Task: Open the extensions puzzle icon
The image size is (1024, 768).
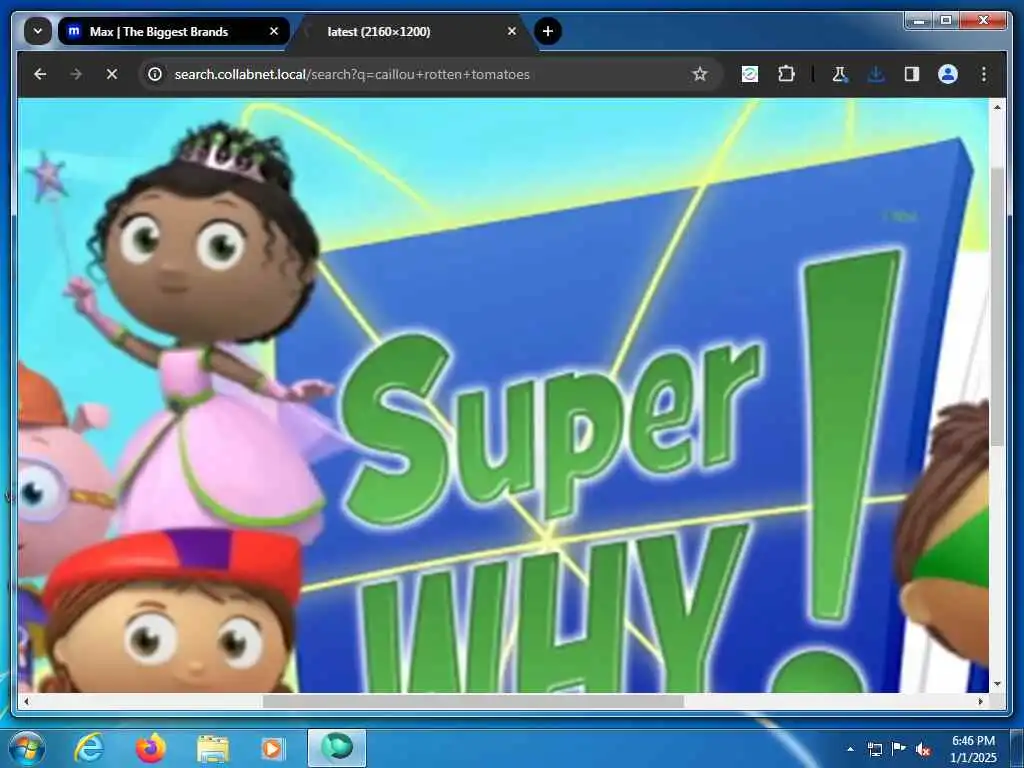Action: coord(786,74)
